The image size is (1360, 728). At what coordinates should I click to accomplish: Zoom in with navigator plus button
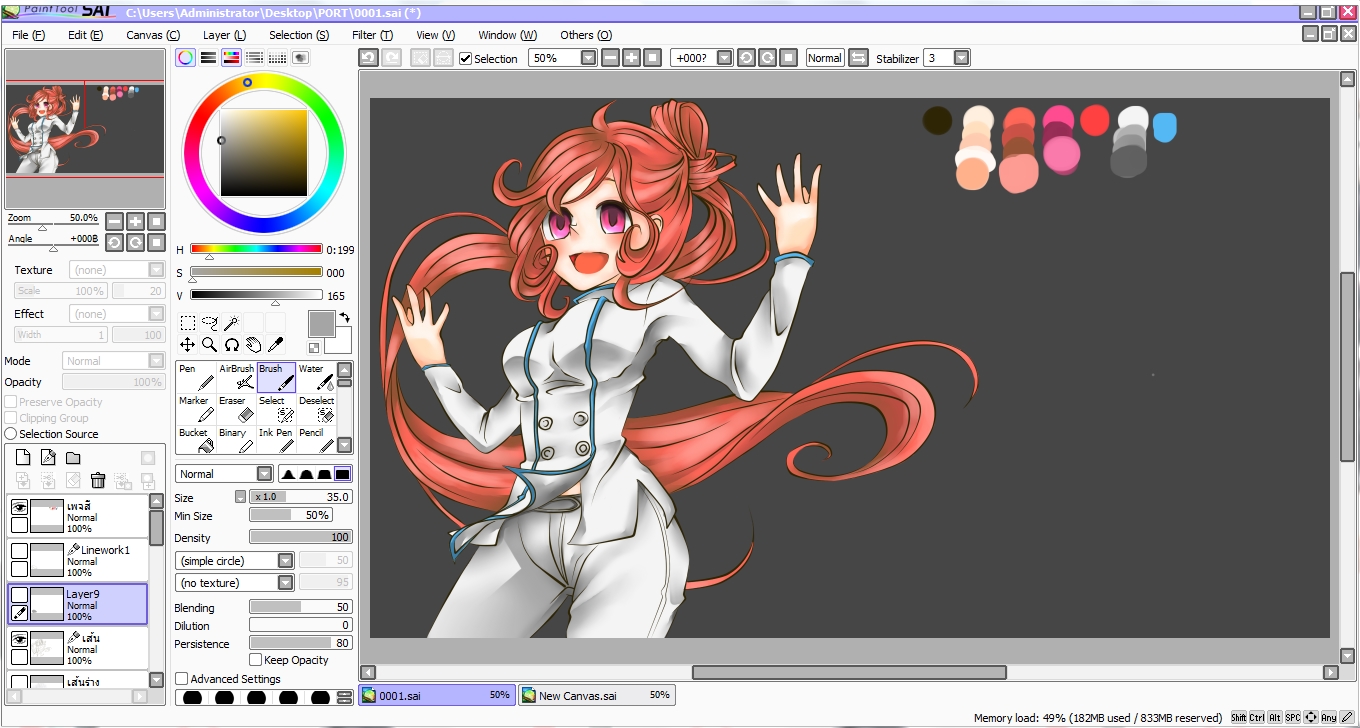point(136,221)
